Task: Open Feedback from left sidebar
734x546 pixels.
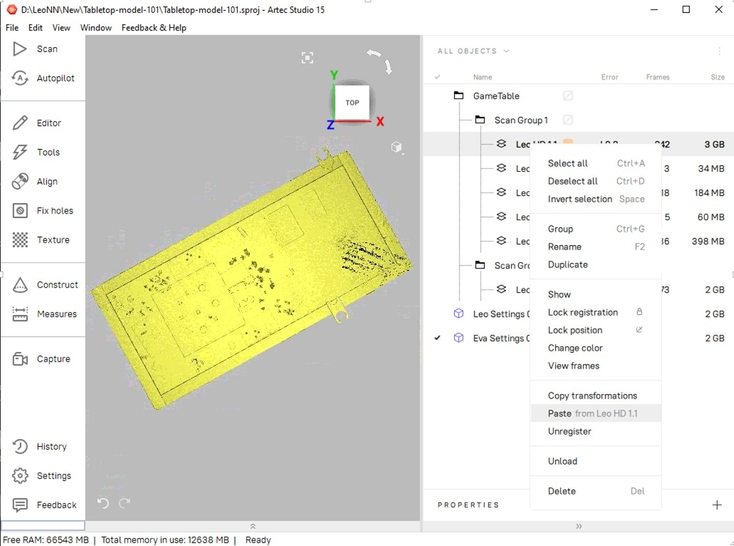Action: pos(44,504)
